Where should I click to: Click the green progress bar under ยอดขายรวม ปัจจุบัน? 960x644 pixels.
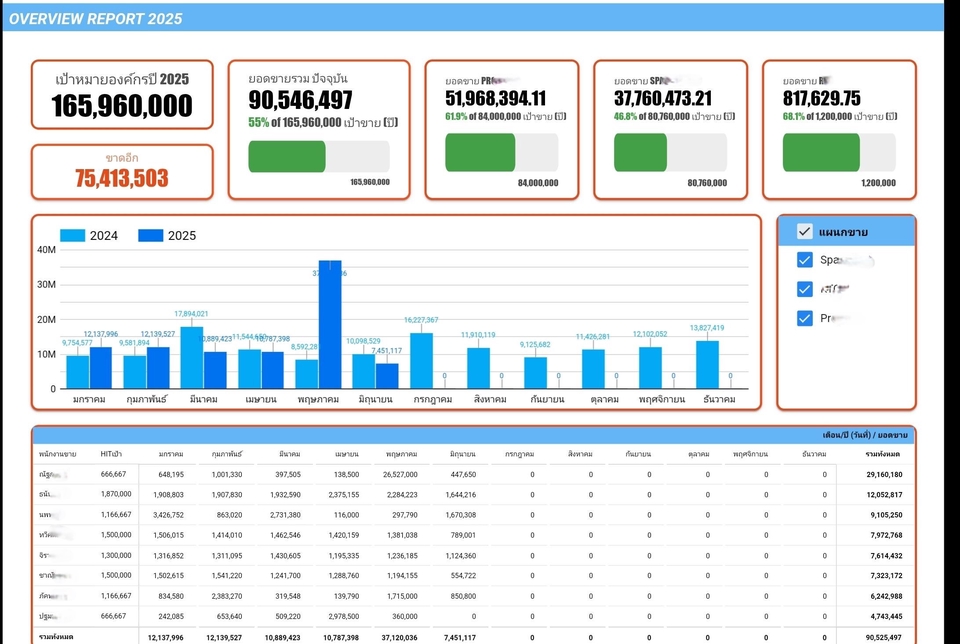tap(287, 156)
